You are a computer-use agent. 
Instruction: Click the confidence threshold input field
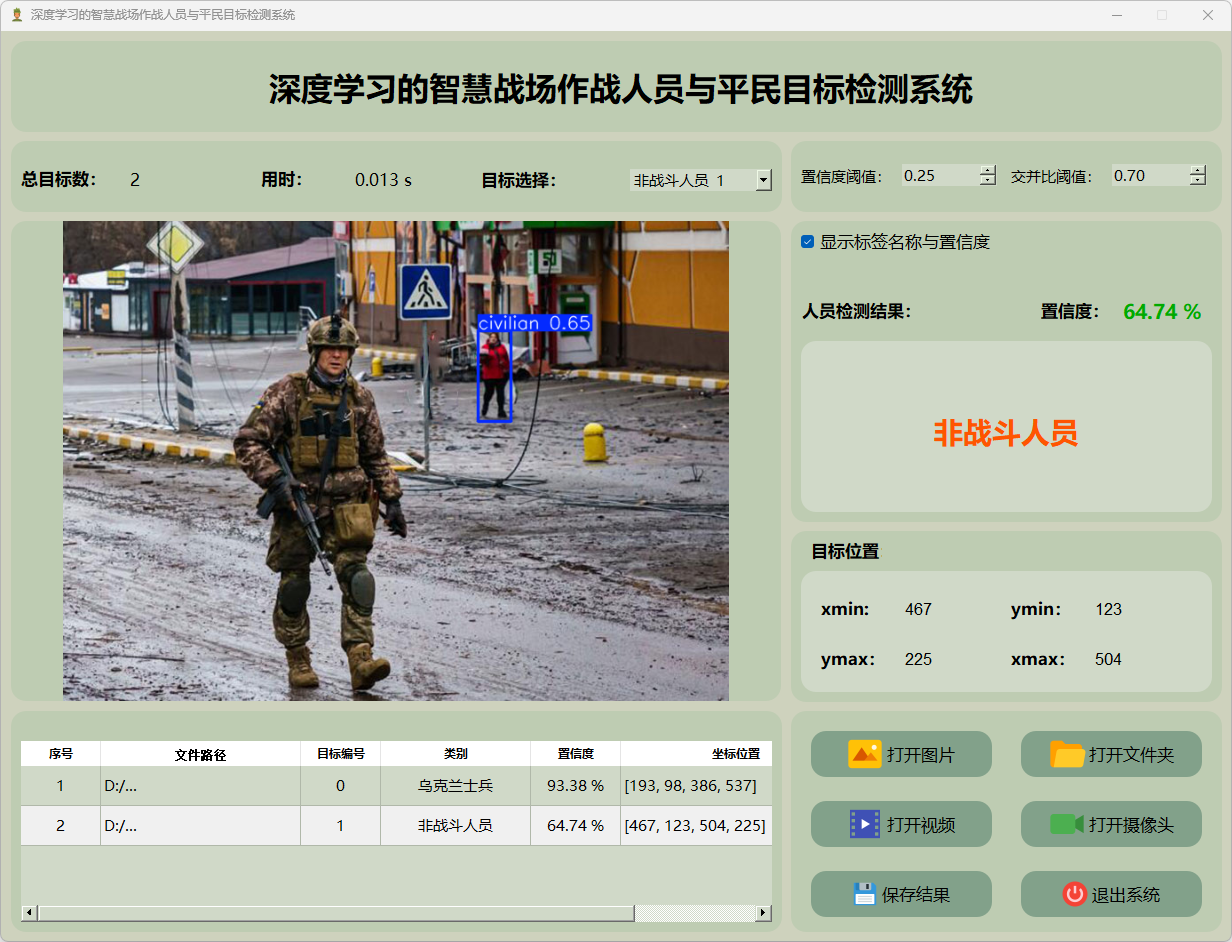938,176
